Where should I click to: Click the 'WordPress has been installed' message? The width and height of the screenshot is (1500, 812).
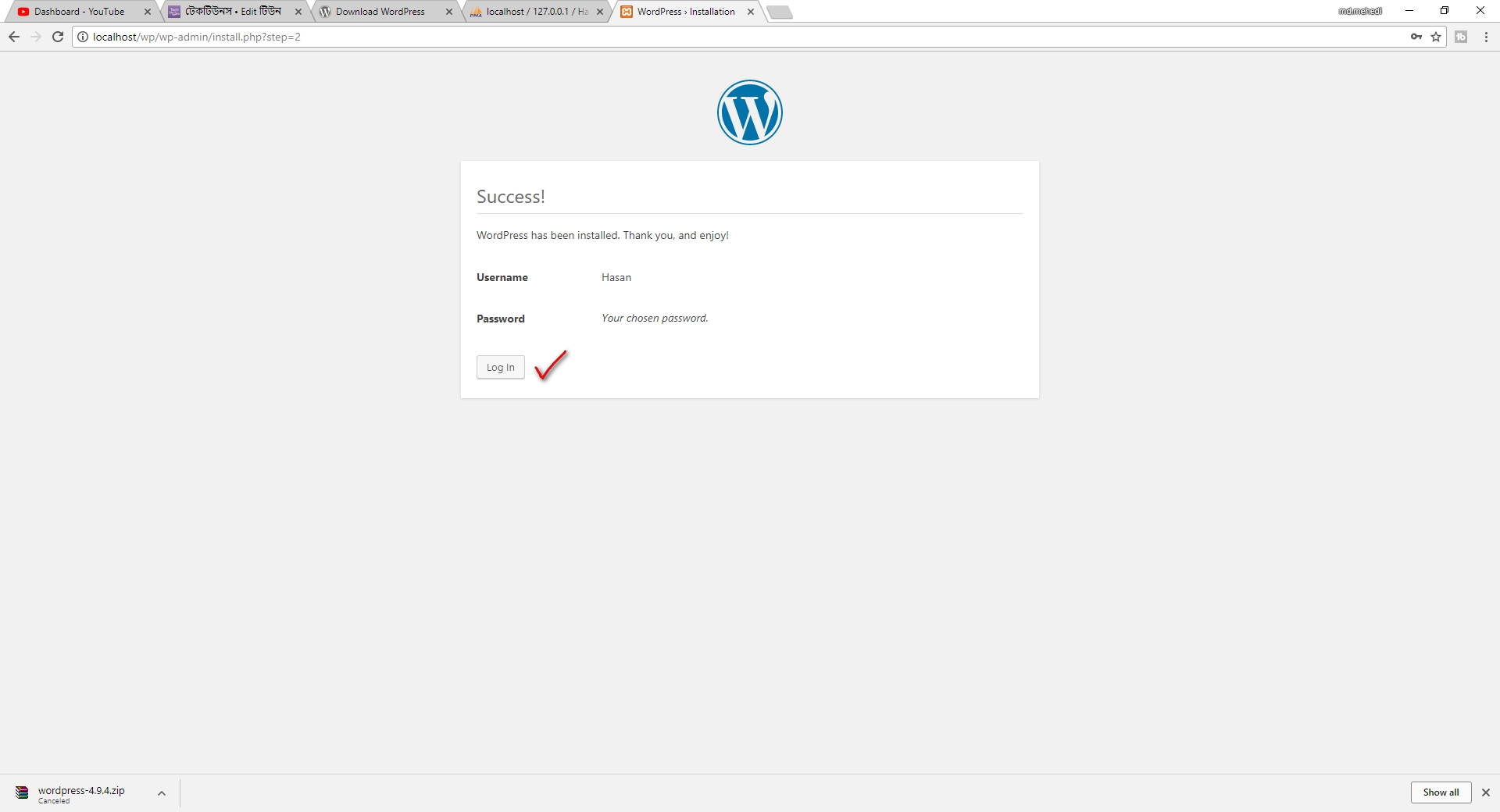[602, 235]
